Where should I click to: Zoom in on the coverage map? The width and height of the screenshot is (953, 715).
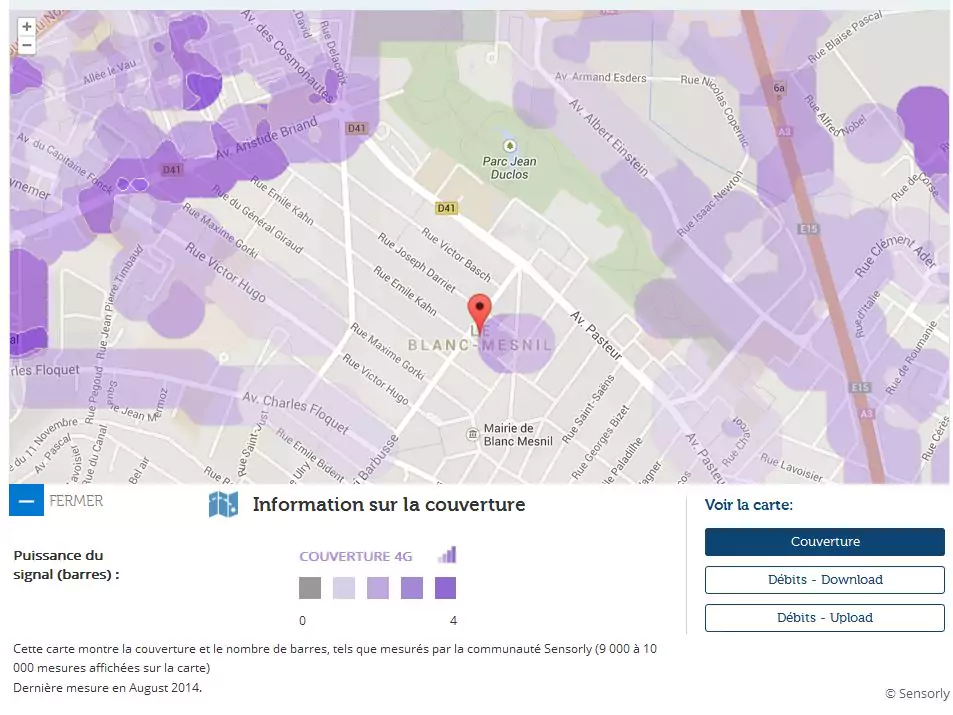(x=27, y=27)
